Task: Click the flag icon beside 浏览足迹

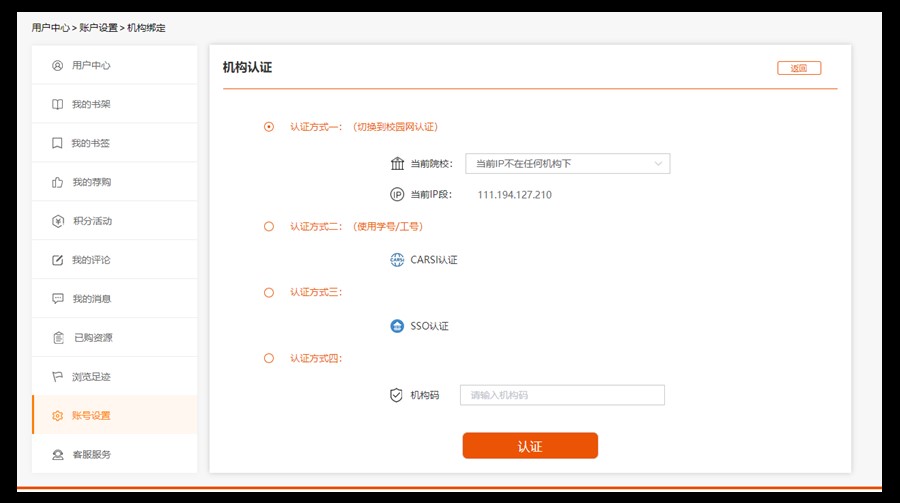Action: click(x=57, y=377)
